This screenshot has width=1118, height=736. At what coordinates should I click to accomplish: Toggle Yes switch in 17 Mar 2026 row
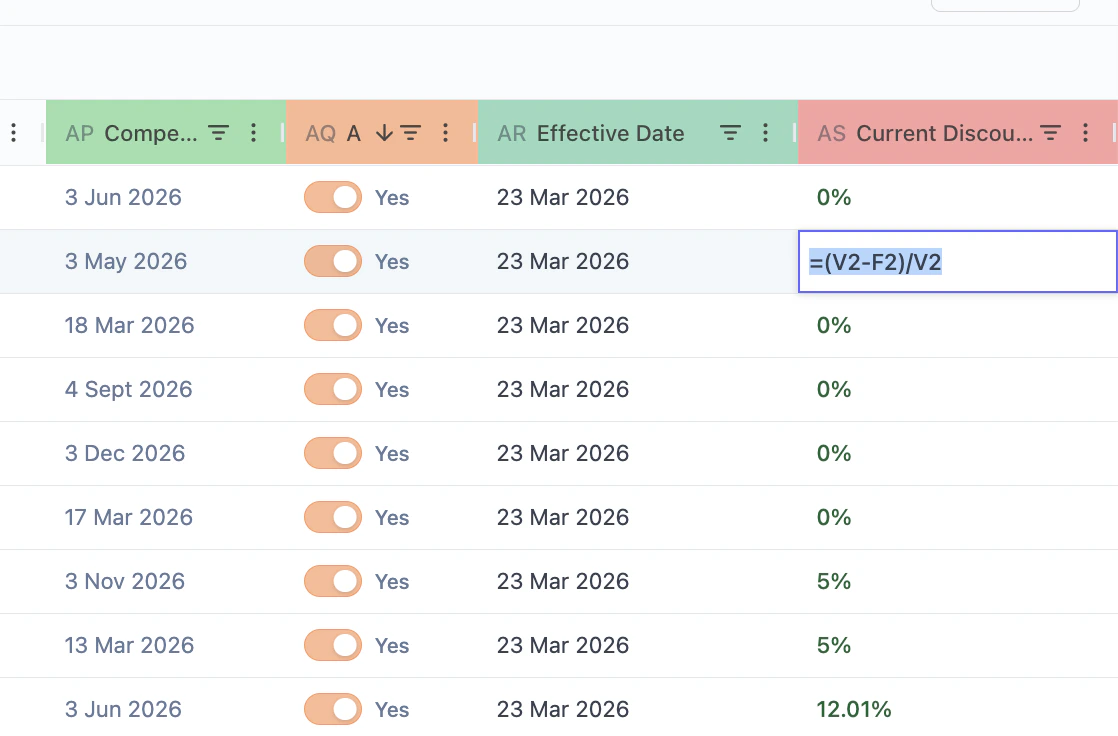coord(333,518)
